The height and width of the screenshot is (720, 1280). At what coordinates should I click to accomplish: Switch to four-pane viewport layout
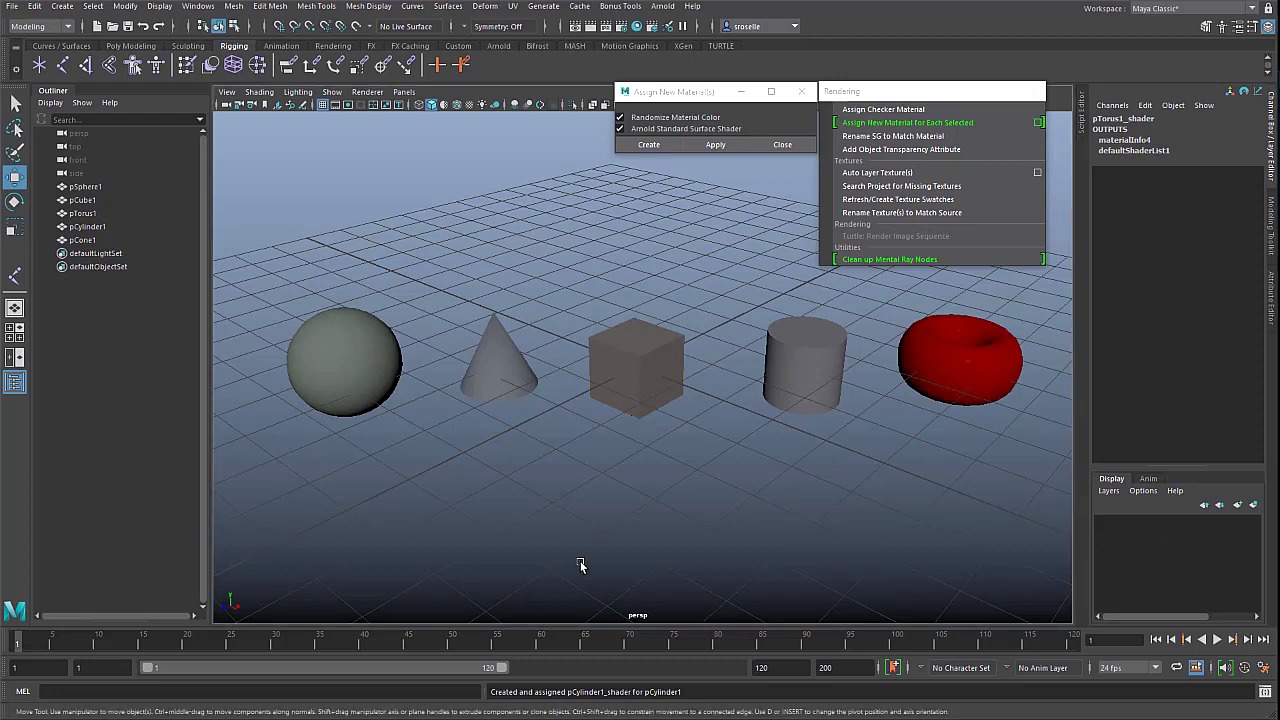click(x=15, y=331)
